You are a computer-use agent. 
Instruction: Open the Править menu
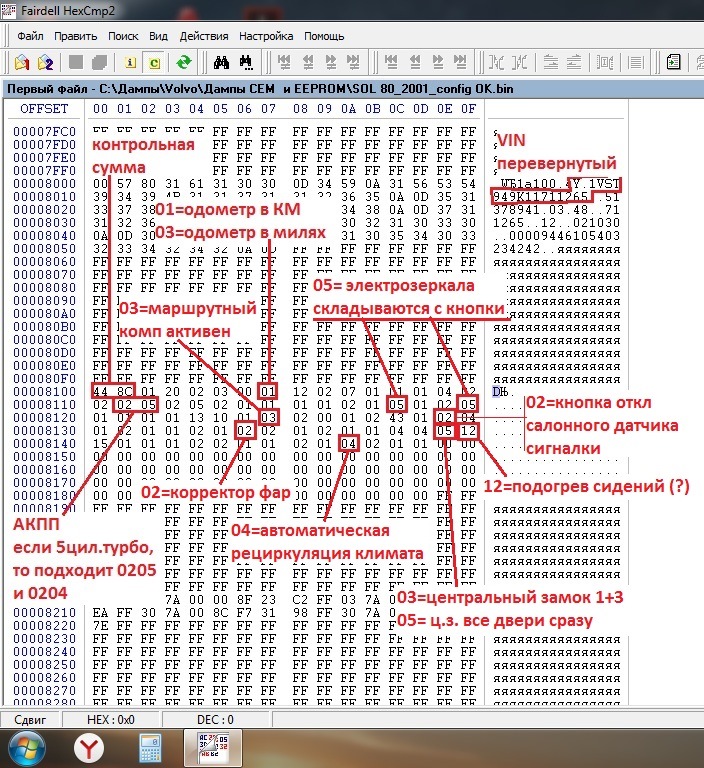point(75,36)
